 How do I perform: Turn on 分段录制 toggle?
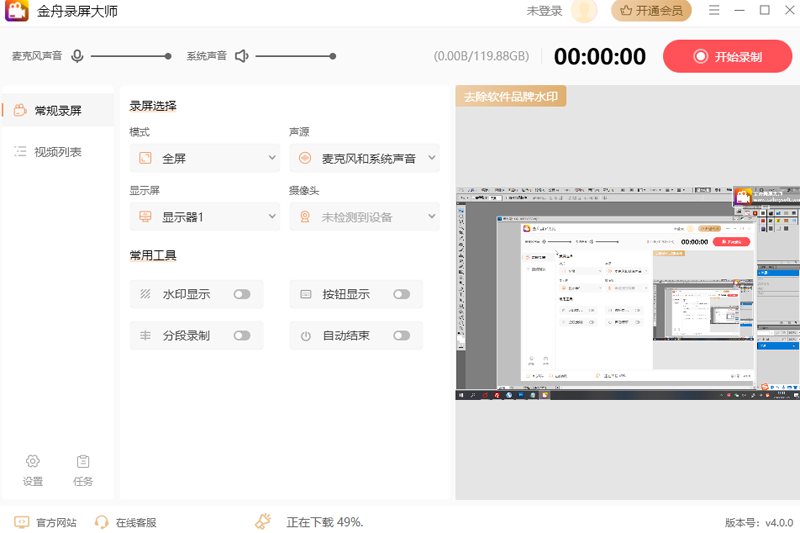pos(242,336)
